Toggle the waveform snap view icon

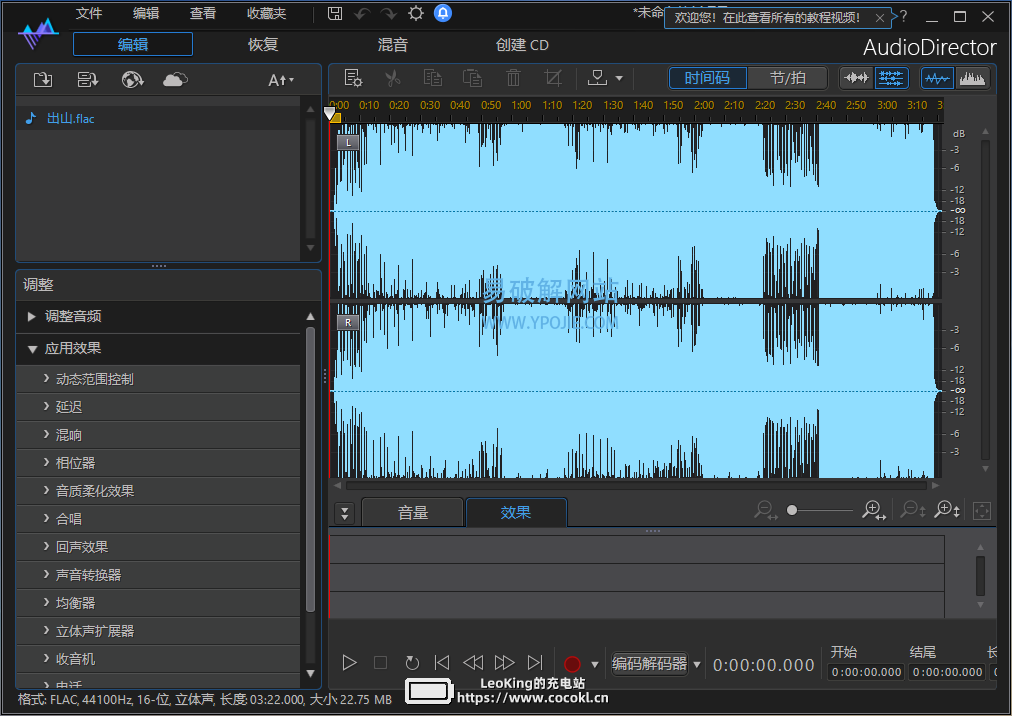856,79
